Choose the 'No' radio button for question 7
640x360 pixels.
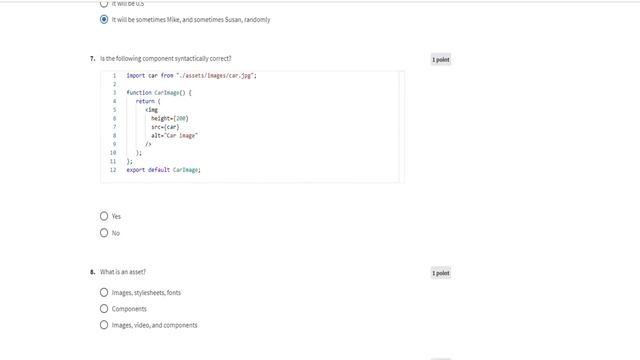(104, 233)
